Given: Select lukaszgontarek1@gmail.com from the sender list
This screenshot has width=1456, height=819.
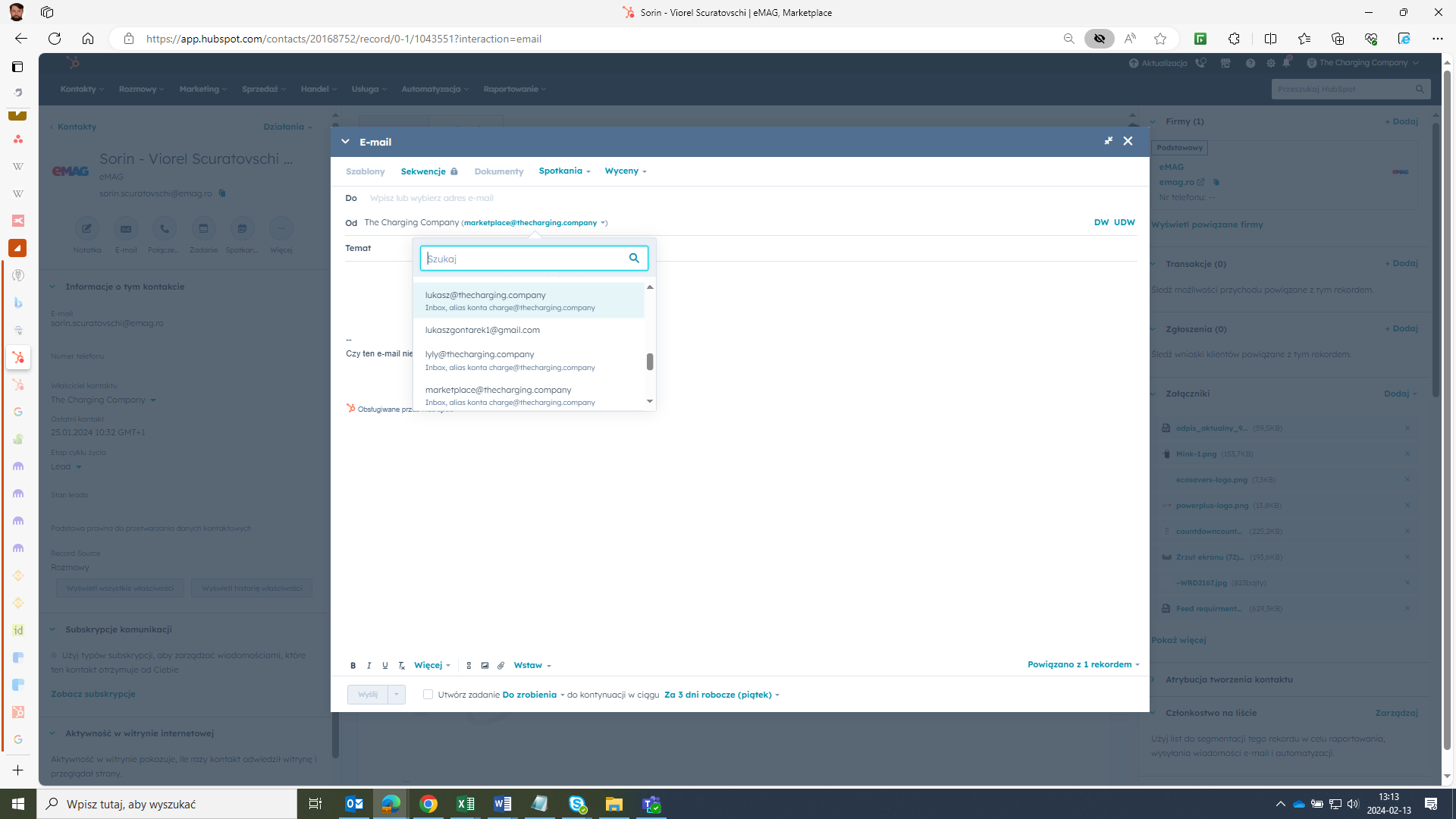Looking at the screenshot, I should coord(482,330).
